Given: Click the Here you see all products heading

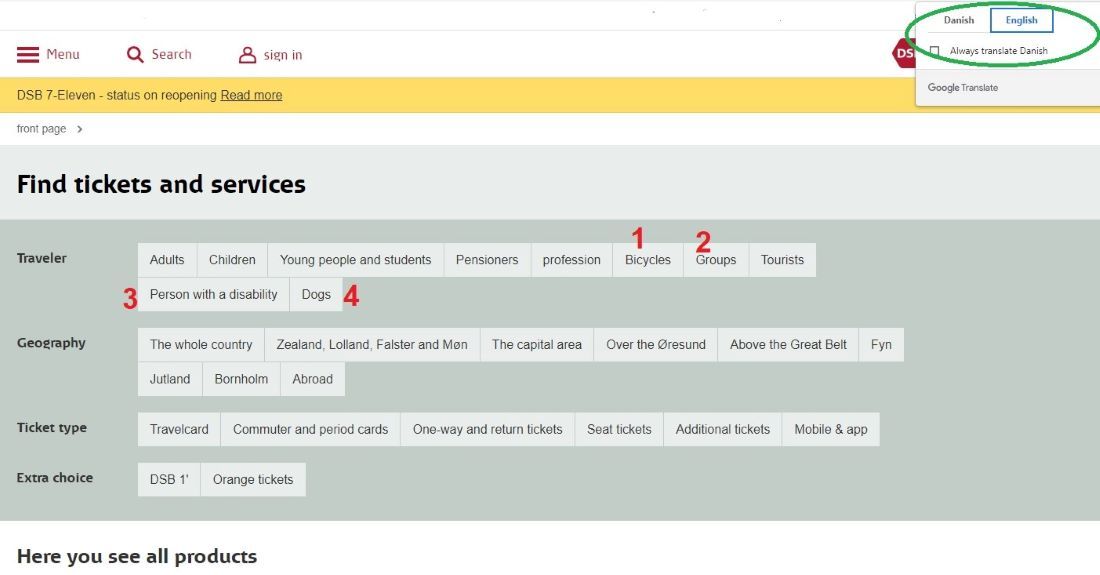Looking at the screenshot, I should 137,557.
